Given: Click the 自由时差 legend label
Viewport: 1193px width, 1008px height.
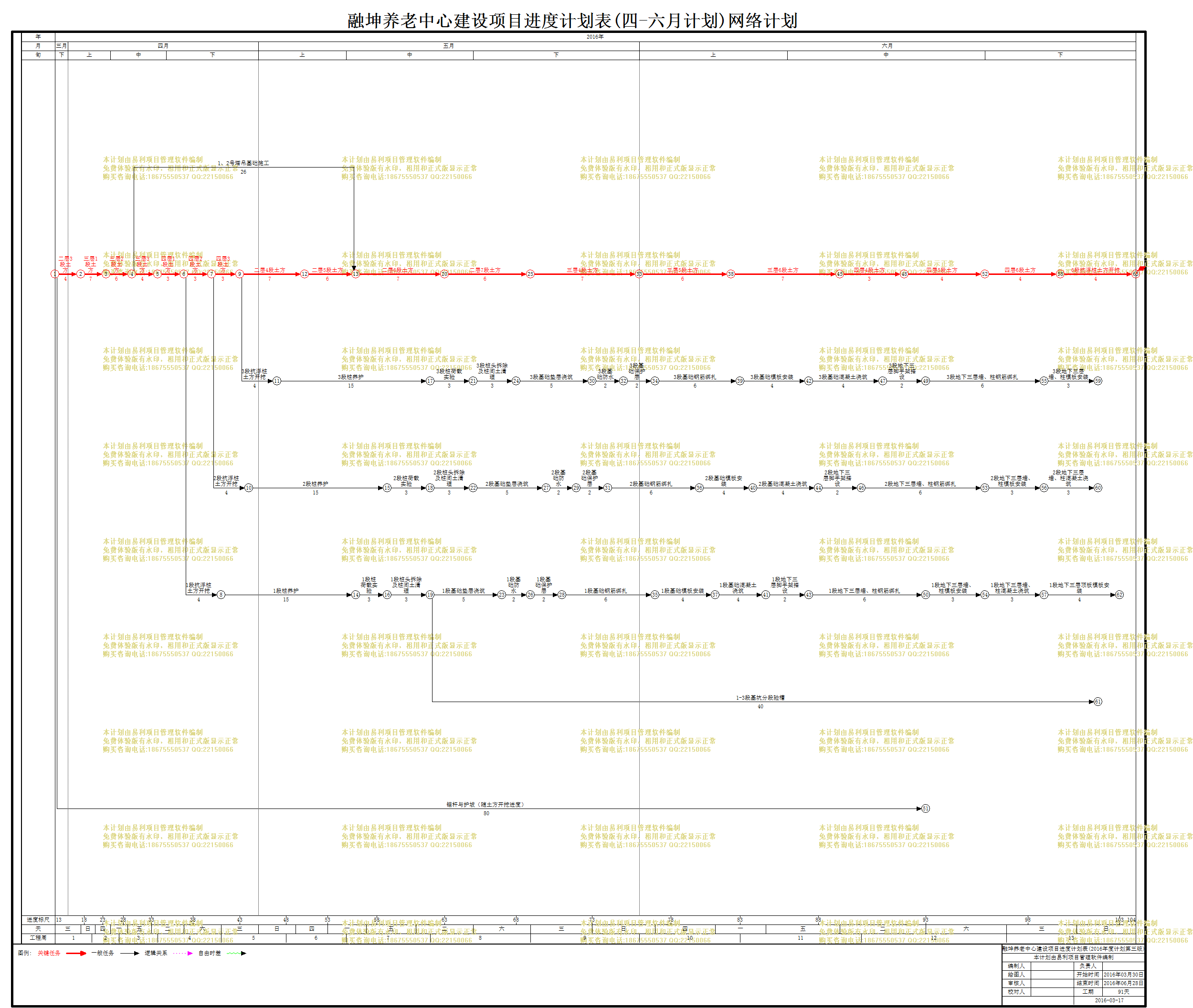Looking at the screenshot, I should point(210,953).
